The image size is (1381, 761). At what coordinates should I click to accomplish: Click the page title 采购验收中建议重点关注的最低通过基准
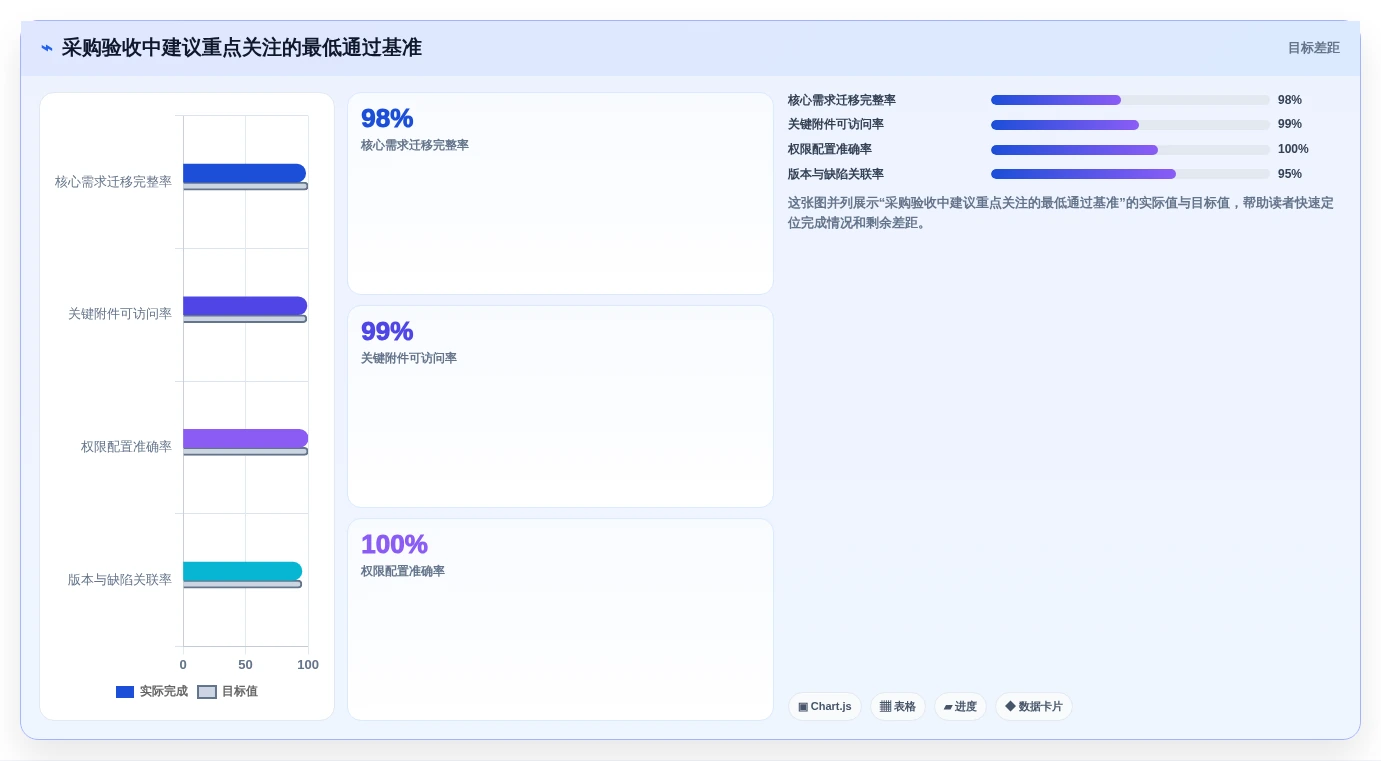tap(242, 48)
